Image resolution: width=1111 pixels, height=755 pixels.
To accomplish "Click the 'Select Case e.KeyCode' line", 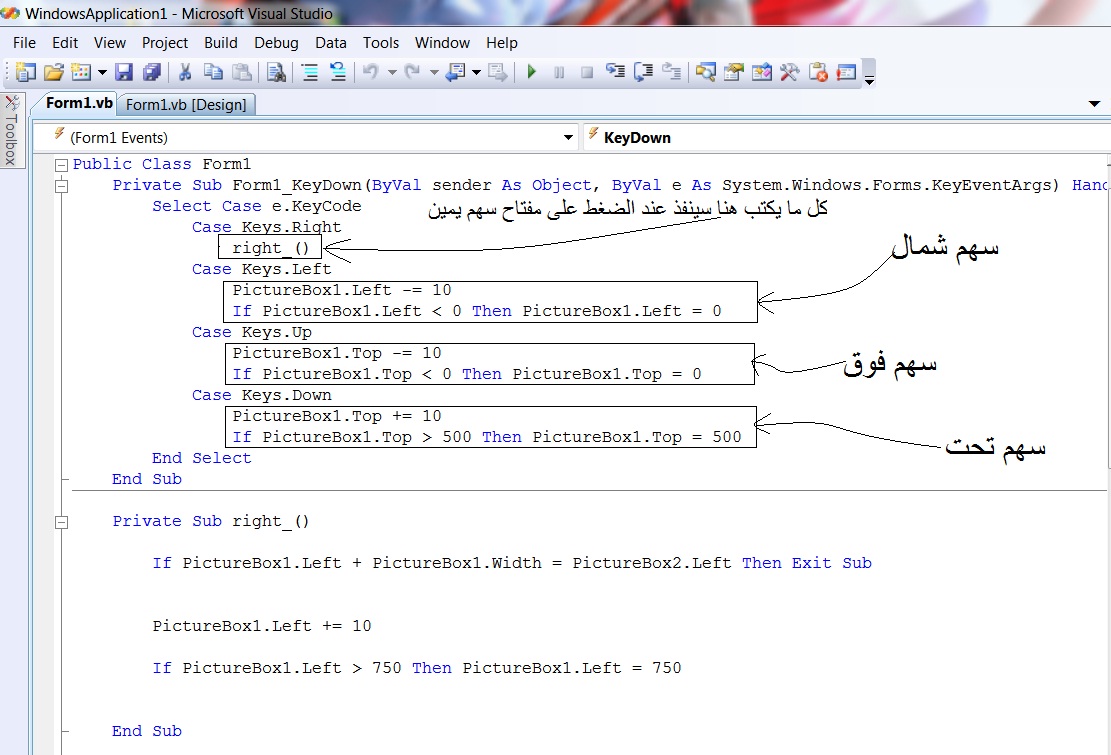I will click(x=256, y=206).
